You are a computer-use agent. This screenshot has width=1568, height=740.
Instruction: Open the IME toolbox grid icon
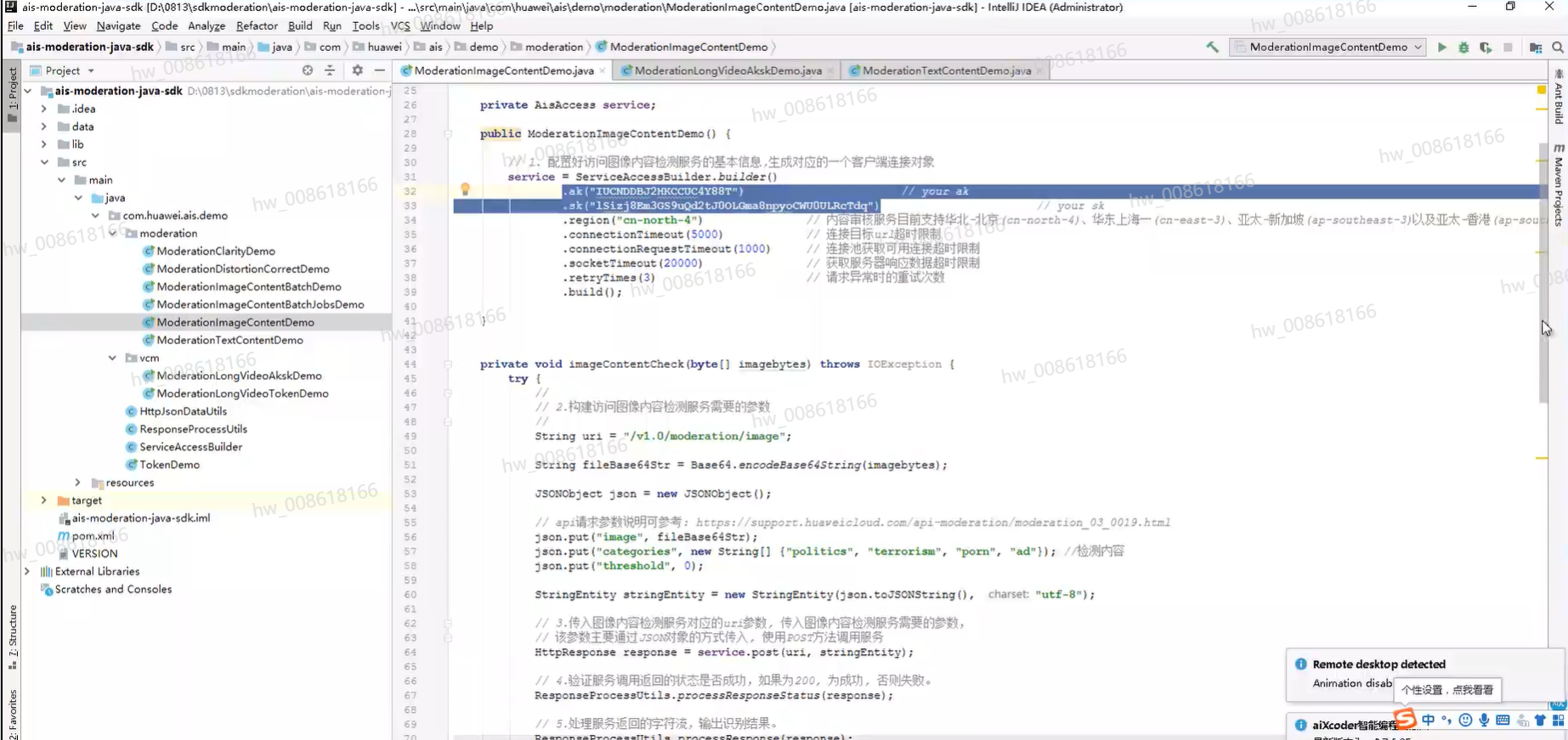pos(1559,720)
